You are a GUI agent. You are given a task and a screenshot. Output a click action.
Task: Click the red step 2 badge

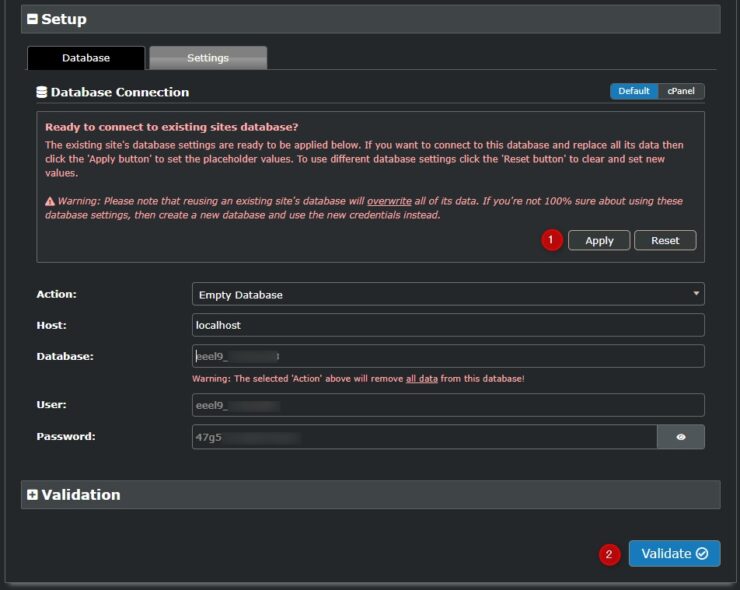pyautogui.click(x=609, y=554)
